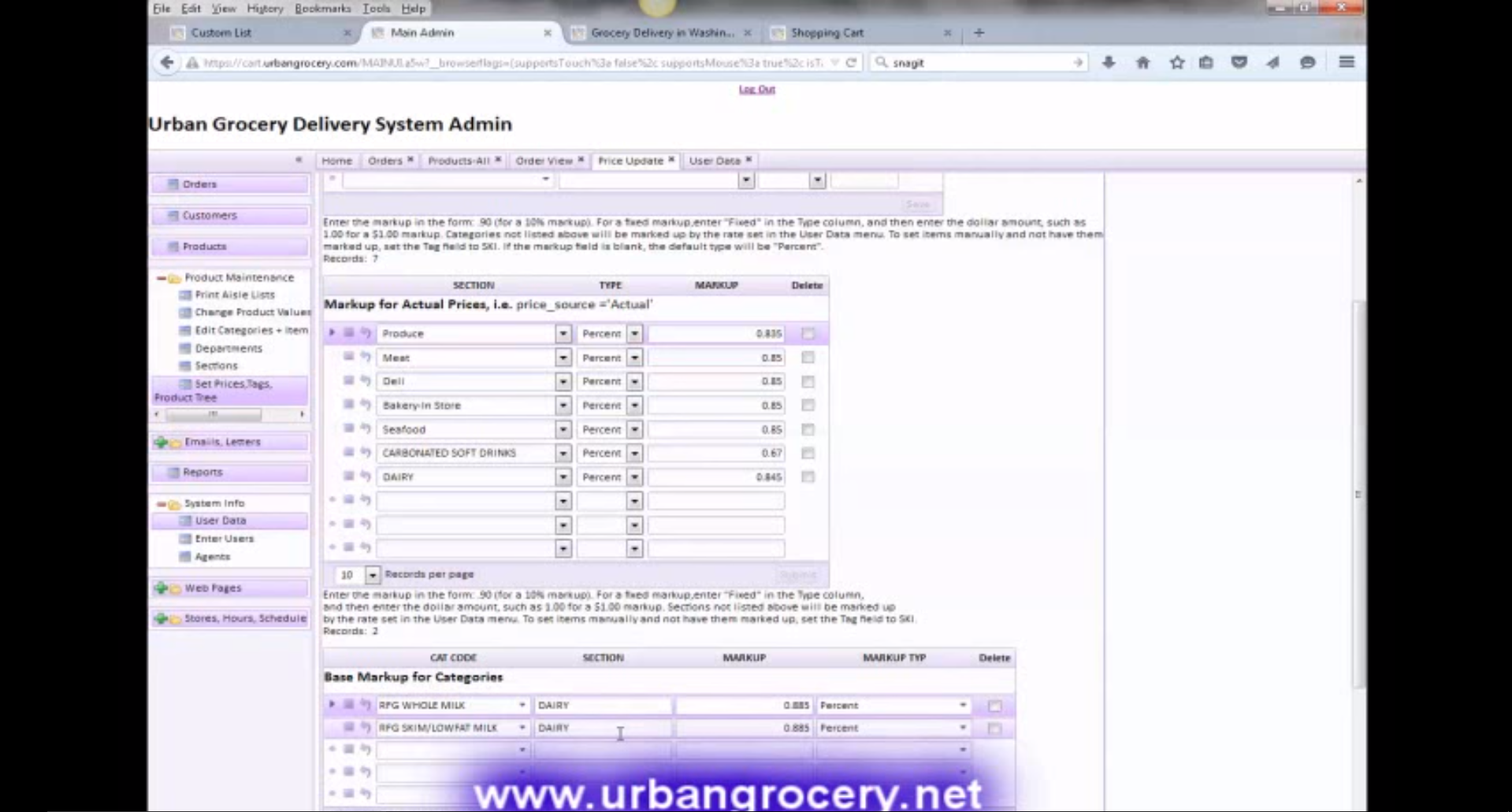
Task: Bookmark this page with the star icon
Action: point(1176,62)
